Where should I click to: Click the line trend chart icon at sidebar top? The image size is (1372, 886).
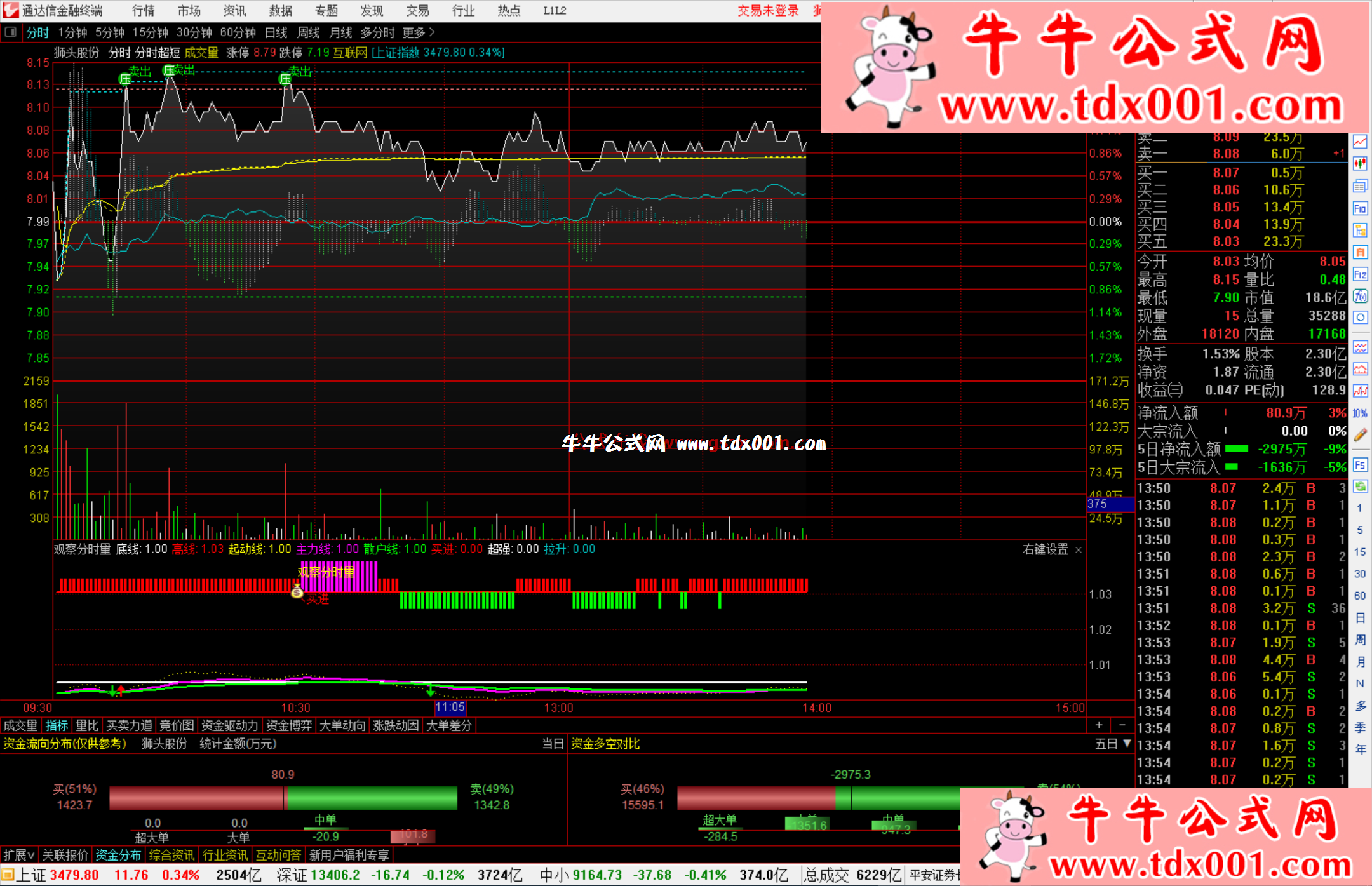pyautogui.click(x=1360, y=142)
